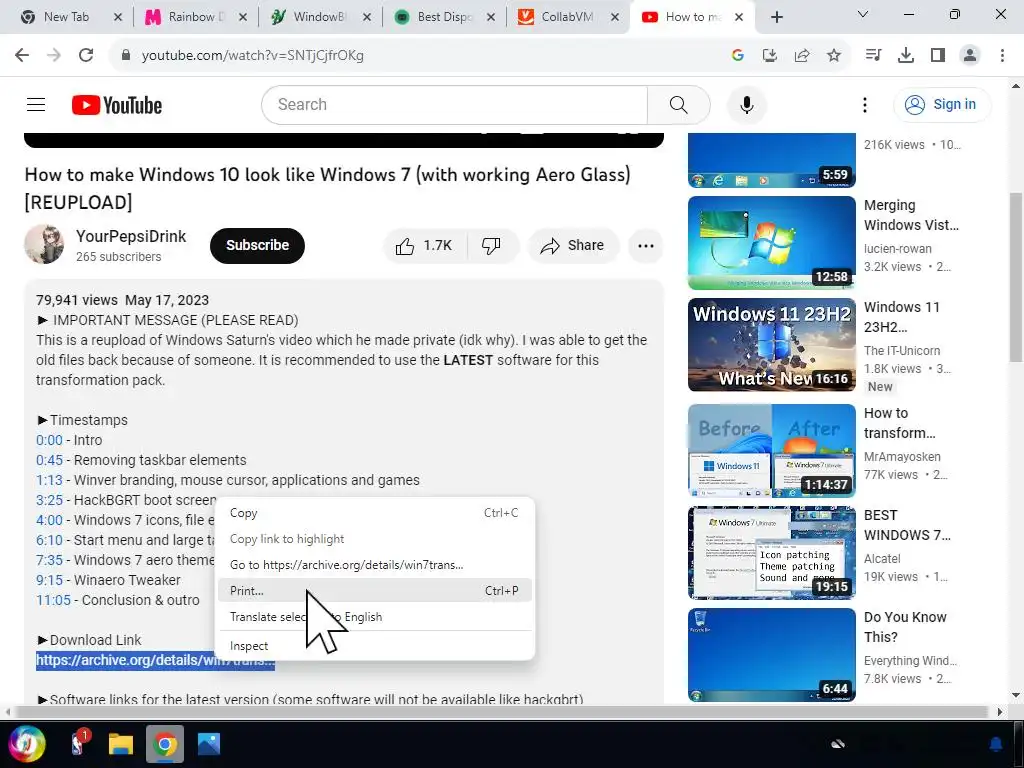
Task: Search with your voice microphone
Action: click(746, 104)
